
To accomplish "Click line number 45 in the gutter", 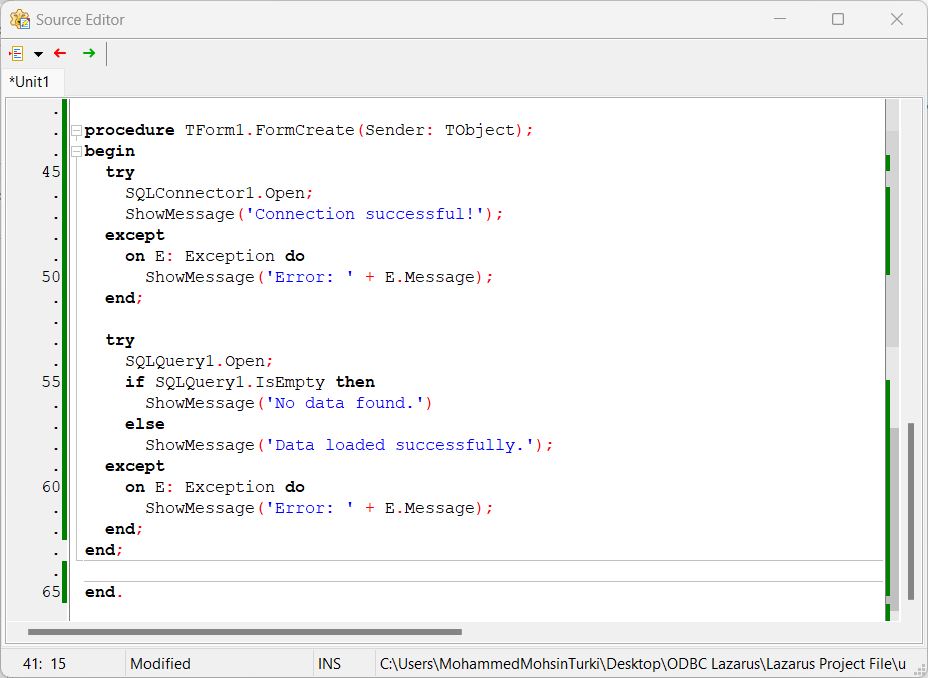I will (x=50, y=172).
